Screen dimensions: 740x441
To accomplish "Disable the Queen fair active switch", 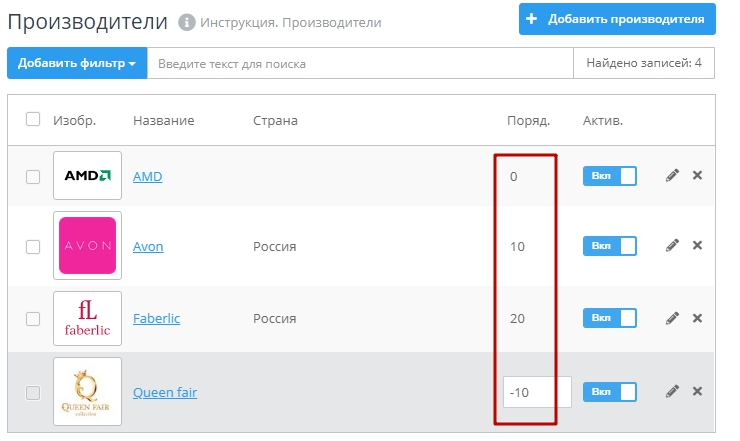I will tap(610, 392).
